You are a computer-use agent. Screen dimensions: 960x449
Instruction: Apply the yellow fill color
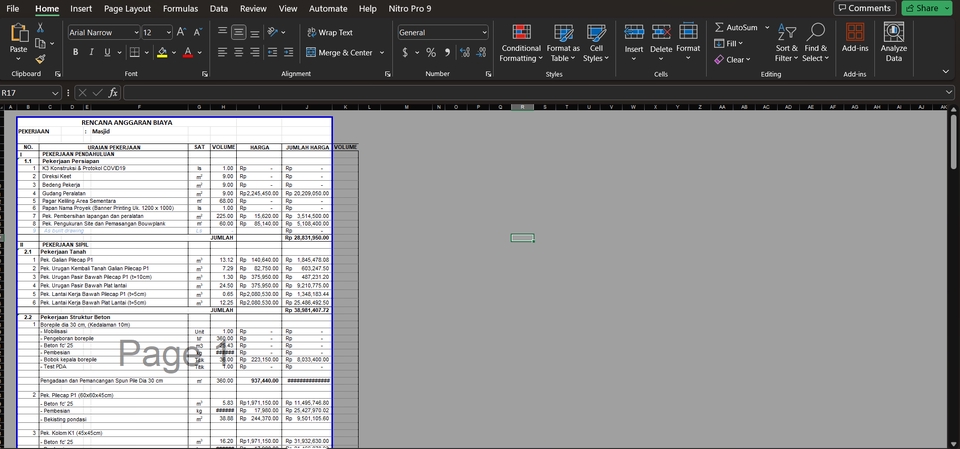[x=162, y=53]
